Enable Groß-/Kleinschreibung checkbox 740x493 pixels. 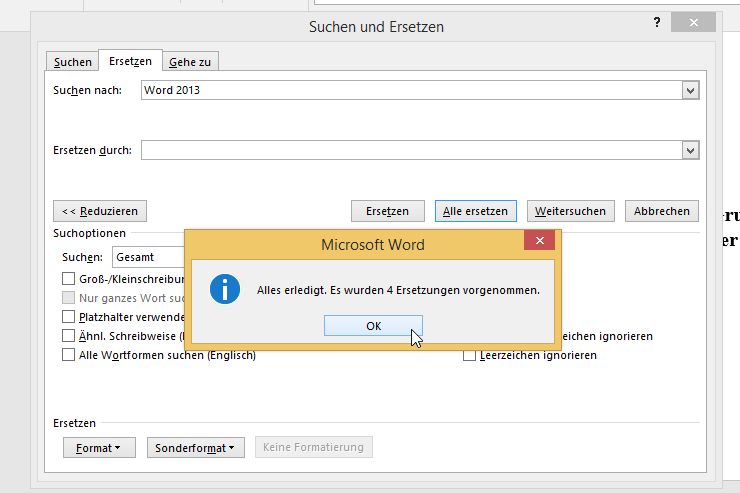pos(68,279)
